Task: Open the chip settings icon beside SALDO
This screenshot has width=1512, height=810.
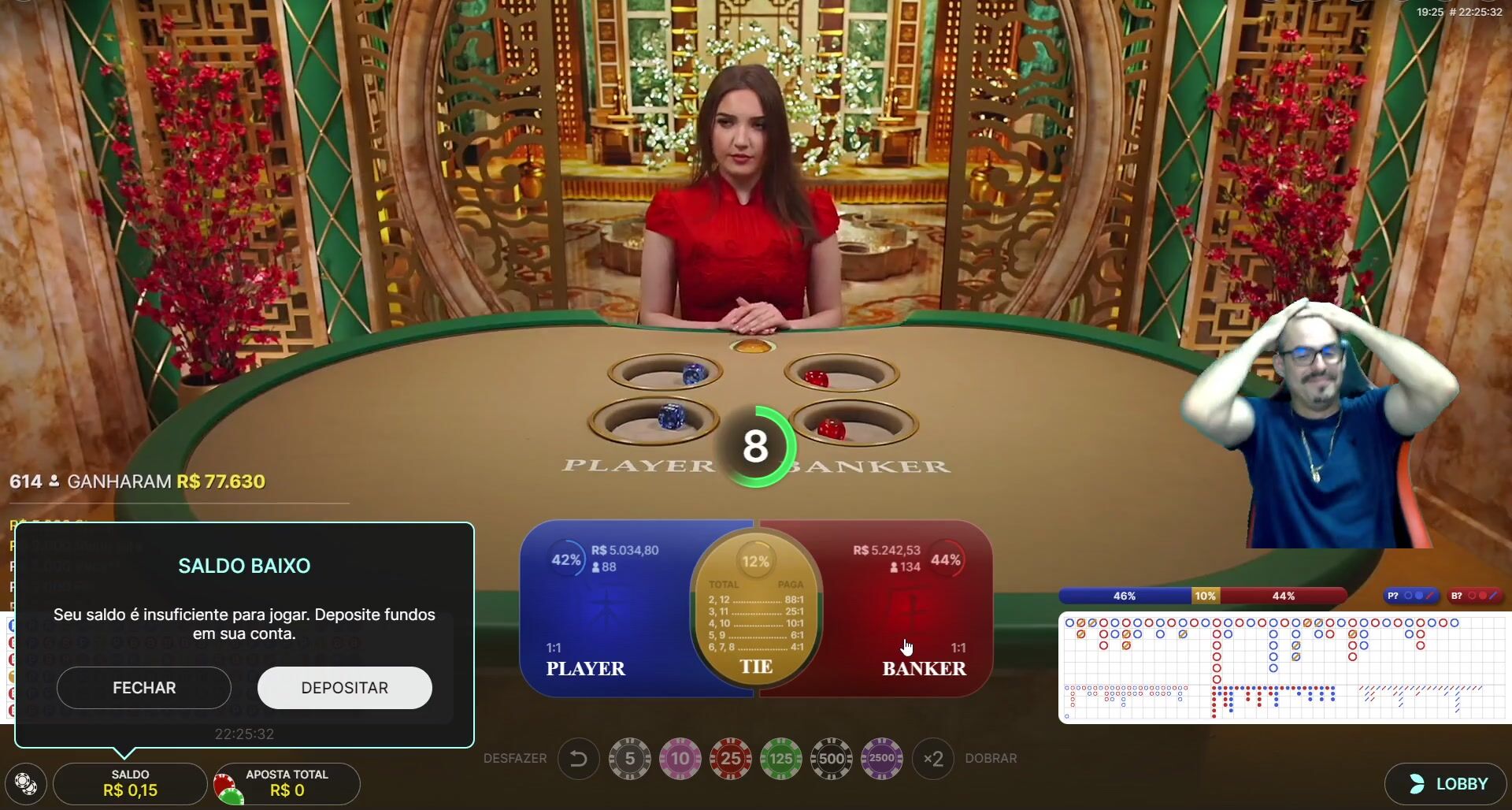Action: tap(25, 784)
